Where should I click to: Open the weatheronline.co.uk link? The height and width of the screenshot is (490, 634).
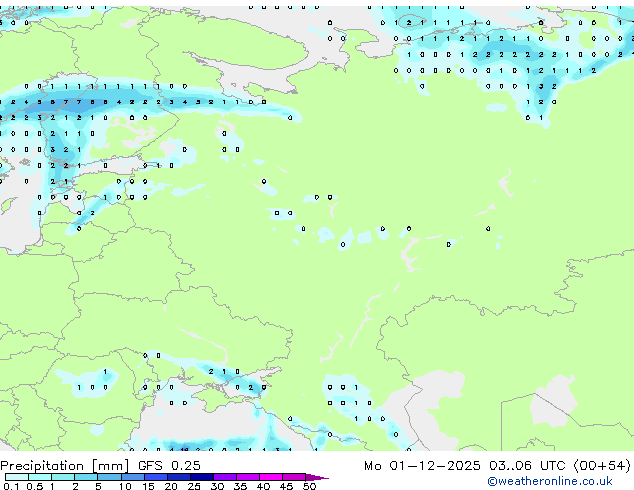tap(550, 481)
